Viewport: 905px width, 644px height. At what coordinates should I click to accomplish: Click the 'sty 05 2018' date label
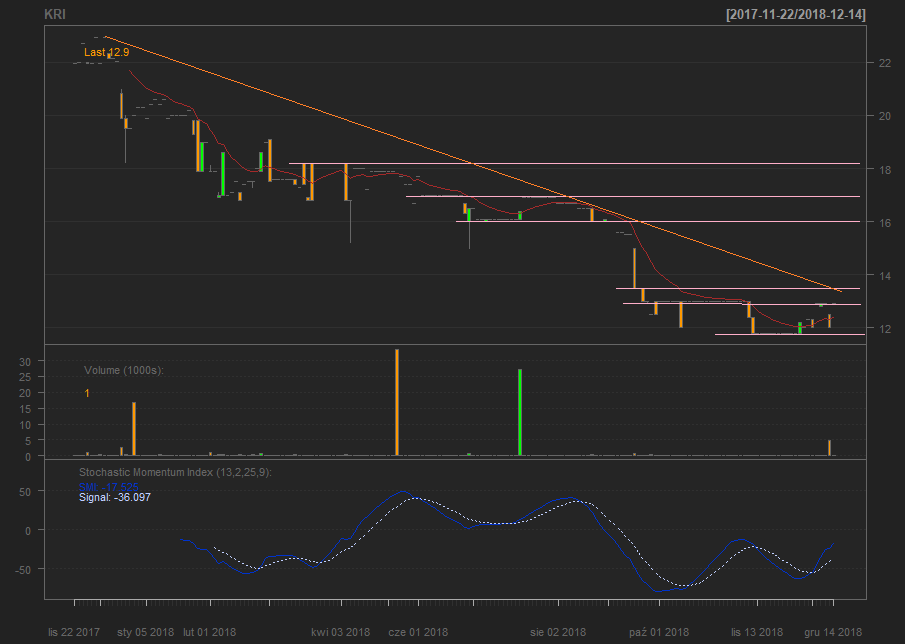click(x=145, y=632)
